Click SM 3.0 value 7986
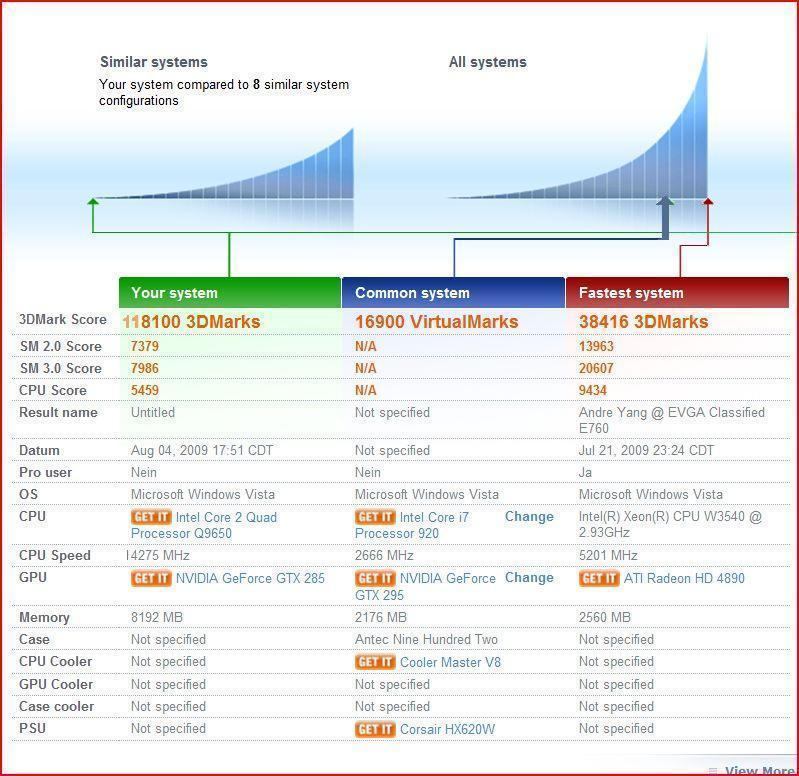 point(145,368)
